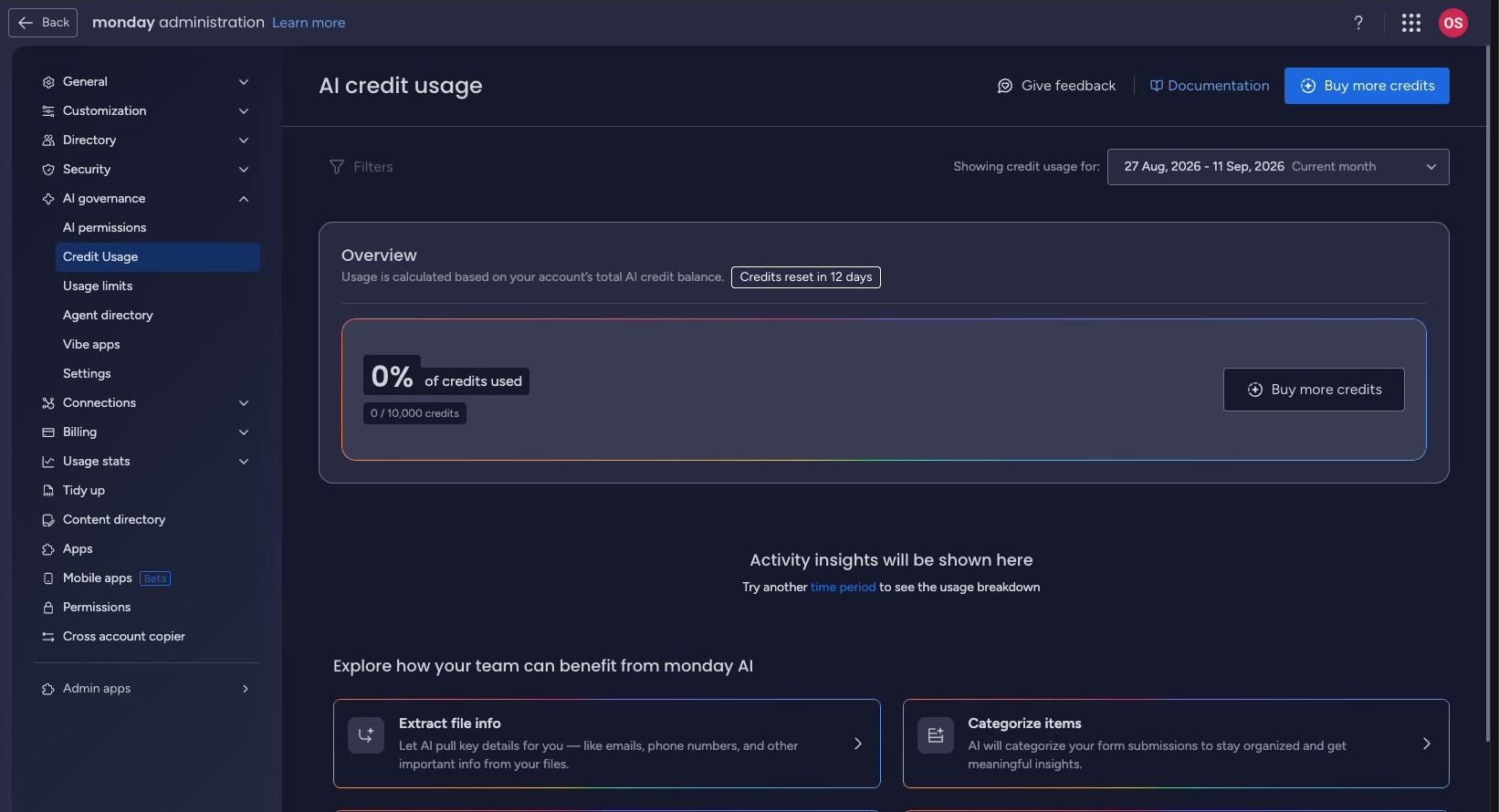
Task: Expand the Billing section chevron
Action: 244,432
